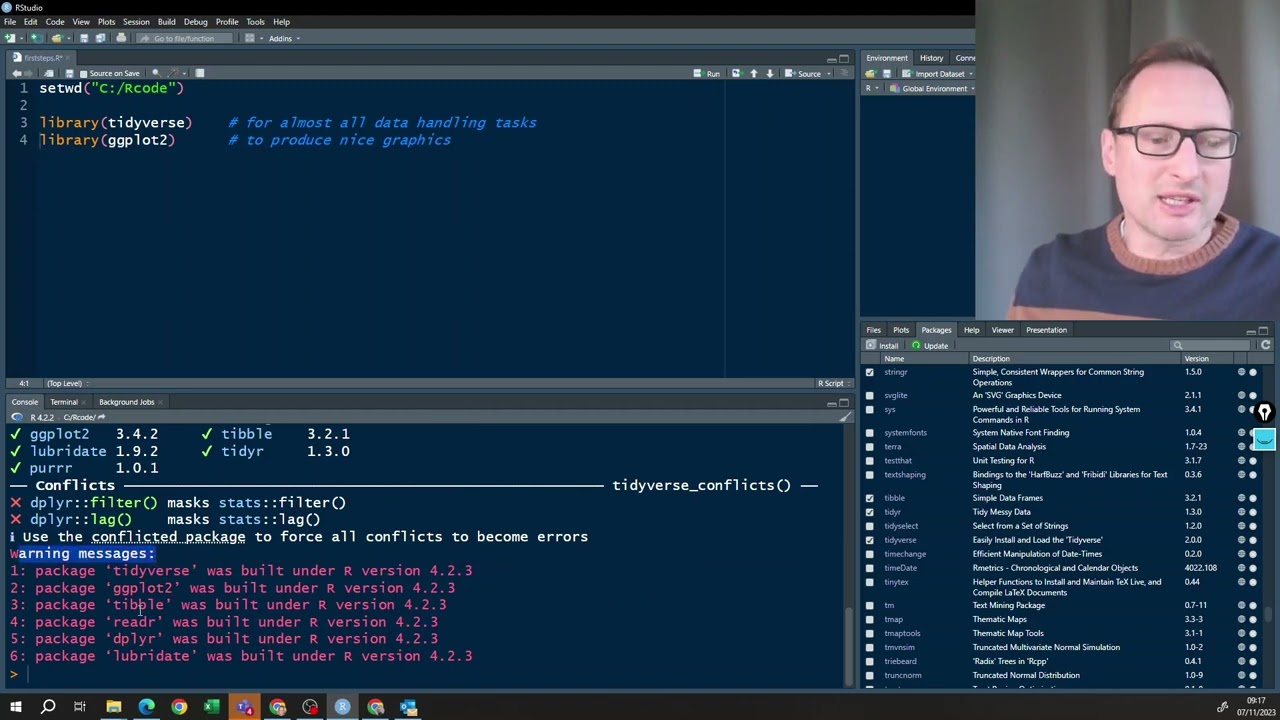Open web documentation globe for stringr
The height and width of the screenshot is (720, 1280).
pyautogui.click(x=1242, y=372)
